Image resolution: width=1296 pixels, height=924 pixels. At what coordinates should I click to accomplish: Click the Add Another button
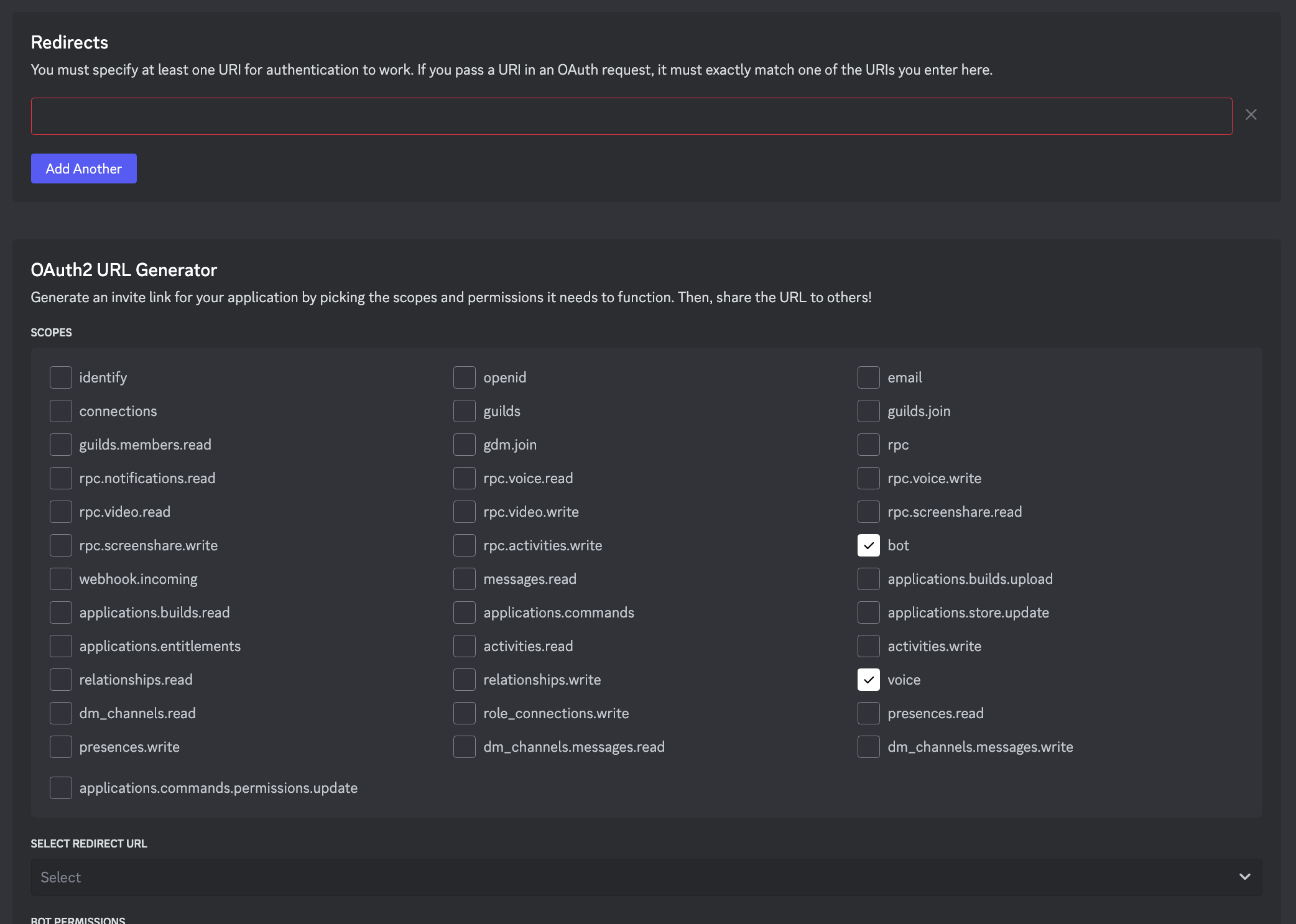(84, 169)
